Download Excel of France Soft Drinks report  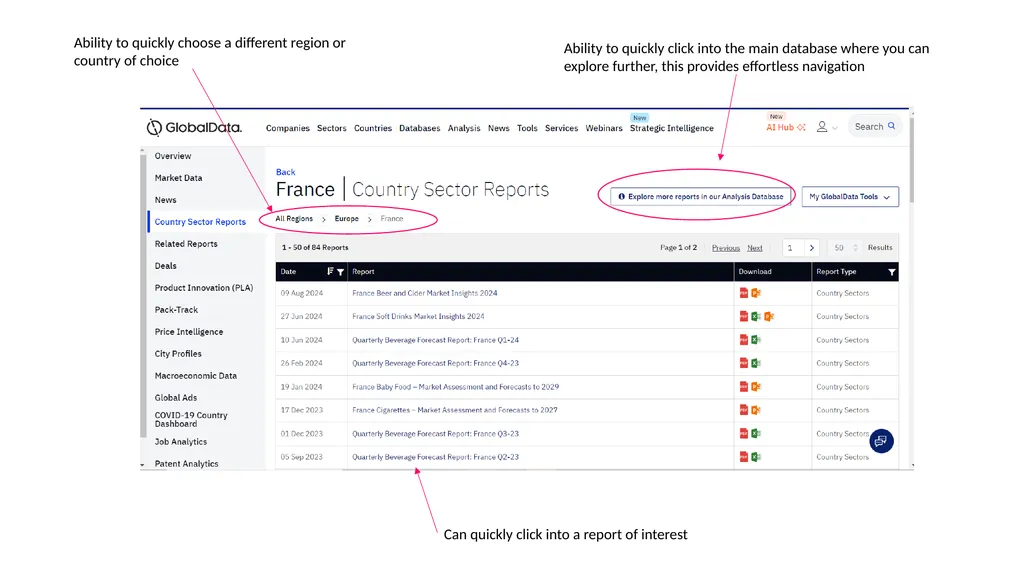tap(756, 316)
